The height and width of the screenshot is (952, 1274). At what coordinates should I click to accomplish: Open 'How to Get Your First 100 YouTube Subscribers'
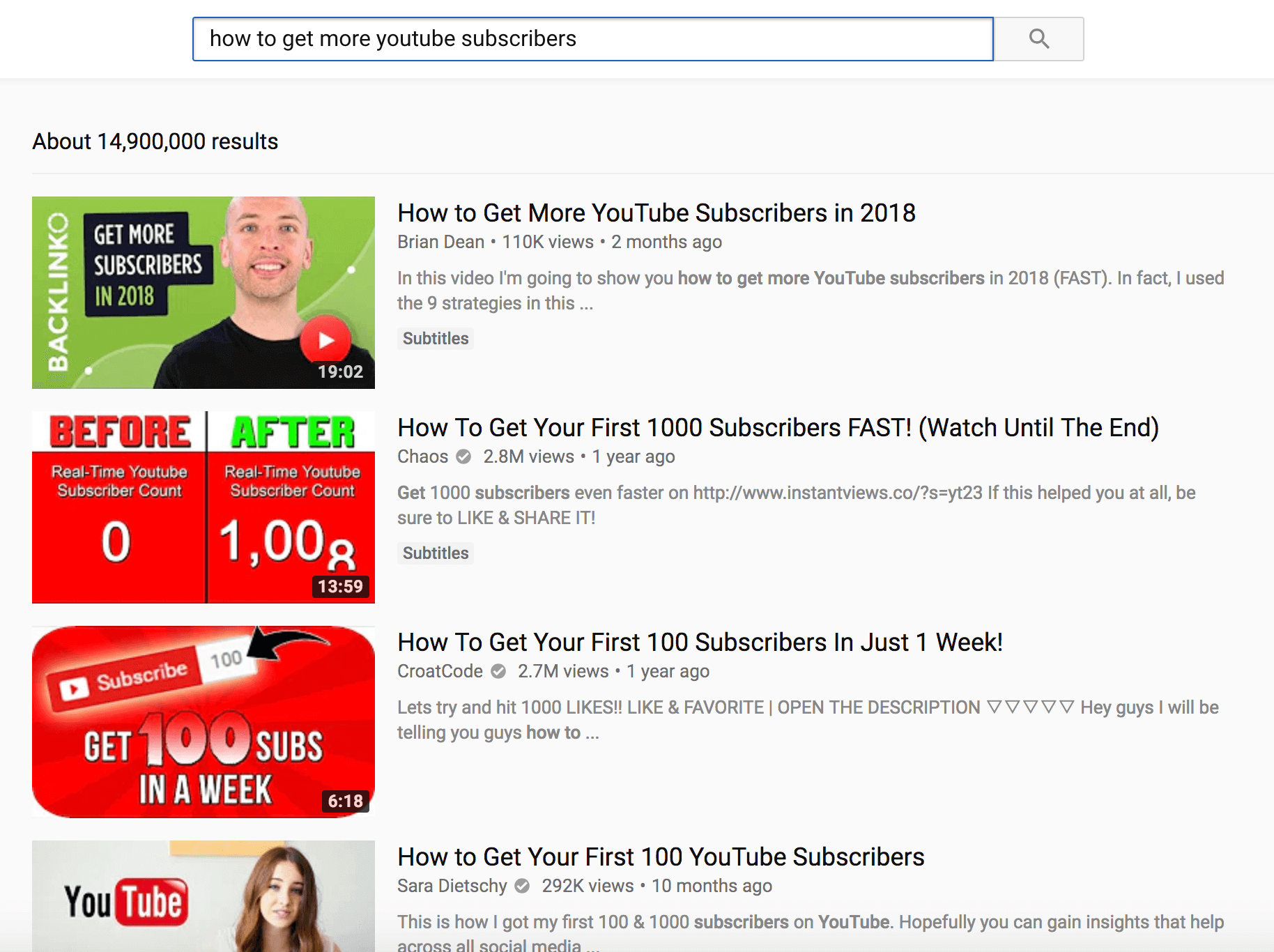(x=661, y=857)
